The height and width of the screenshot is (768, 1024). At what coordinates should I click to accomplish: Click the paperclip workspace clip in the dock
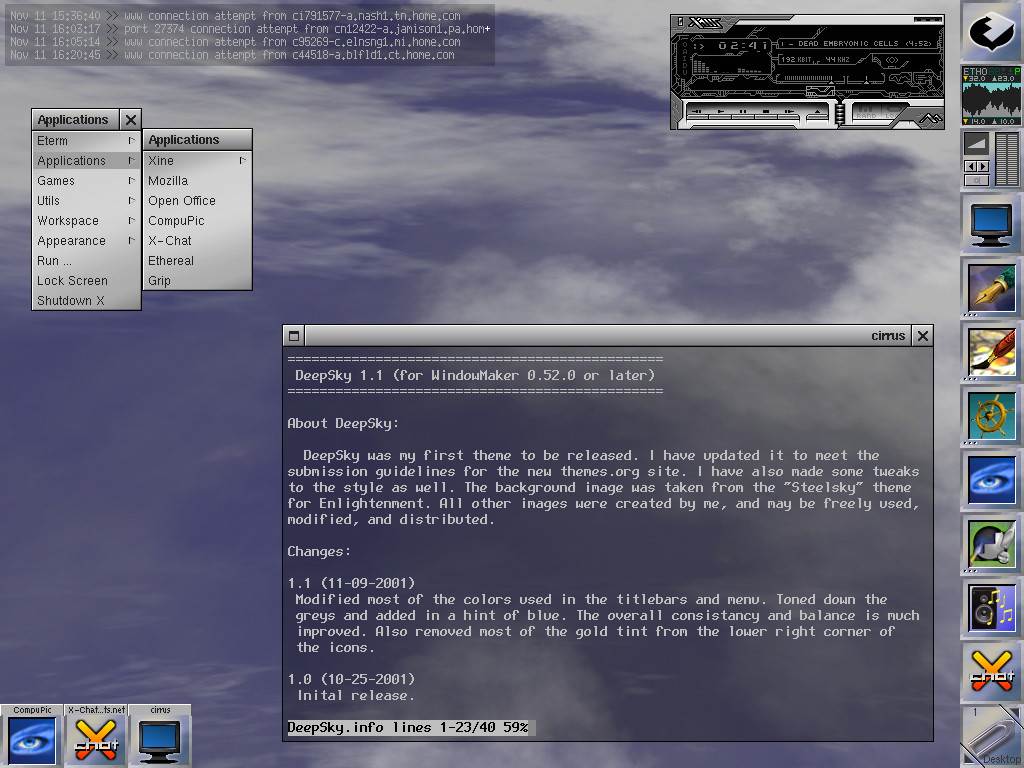pos(991,735)
